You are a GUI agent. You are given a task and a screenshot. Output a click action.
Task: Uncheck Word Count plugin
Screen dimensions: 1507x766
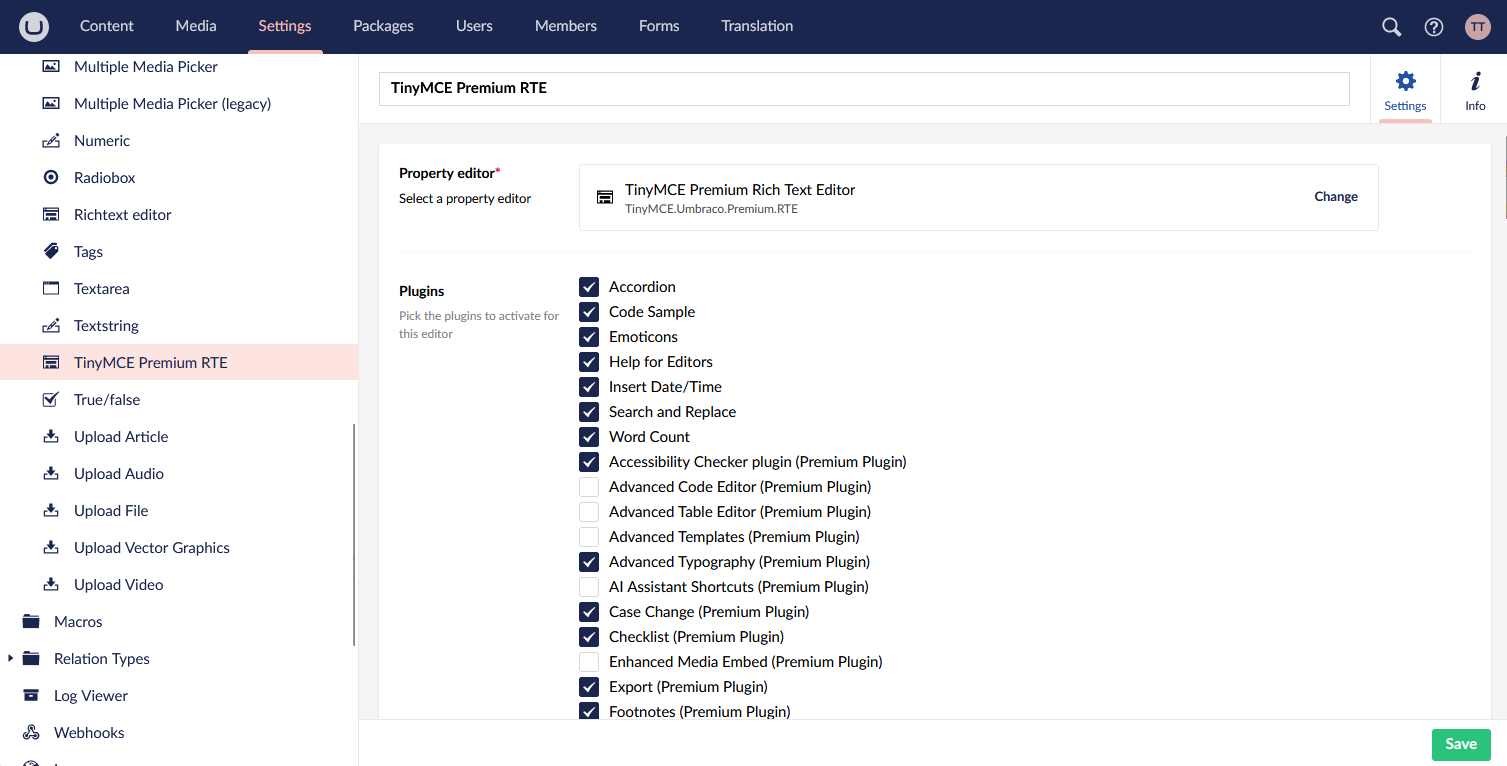click(x=589, y=437)
